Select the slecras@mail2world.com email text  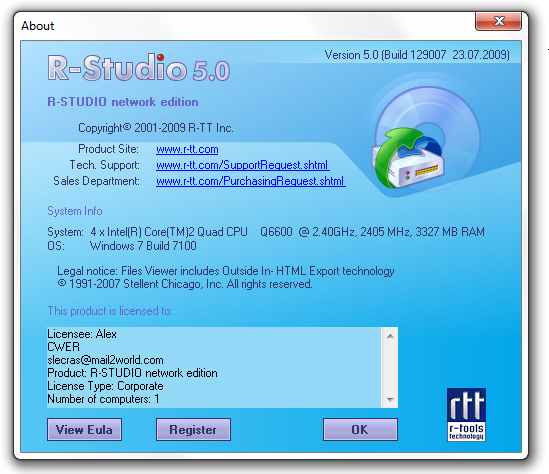(x=105, y=360)
